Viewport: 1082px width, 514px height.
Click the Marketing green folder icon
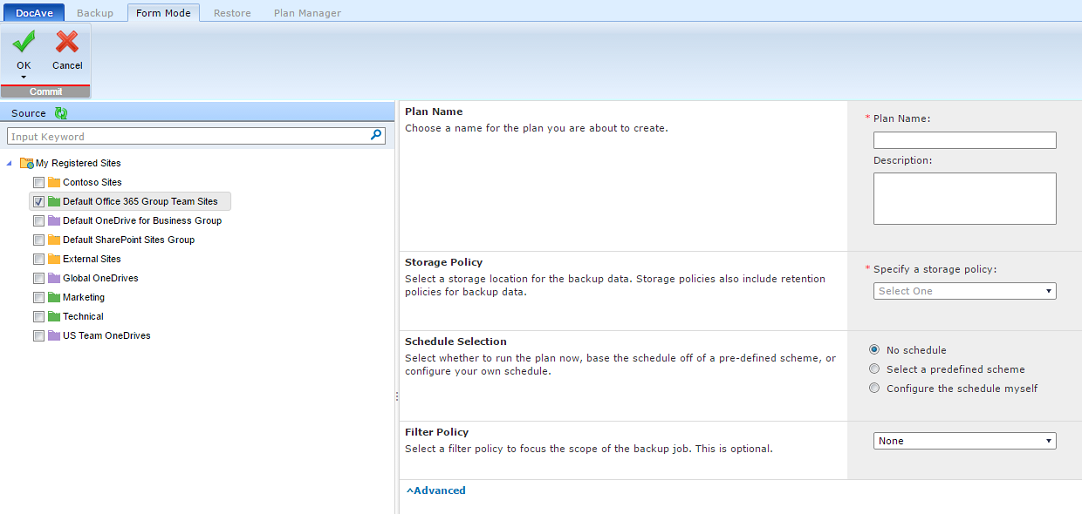pyautogui.click(x=54, y=297)
